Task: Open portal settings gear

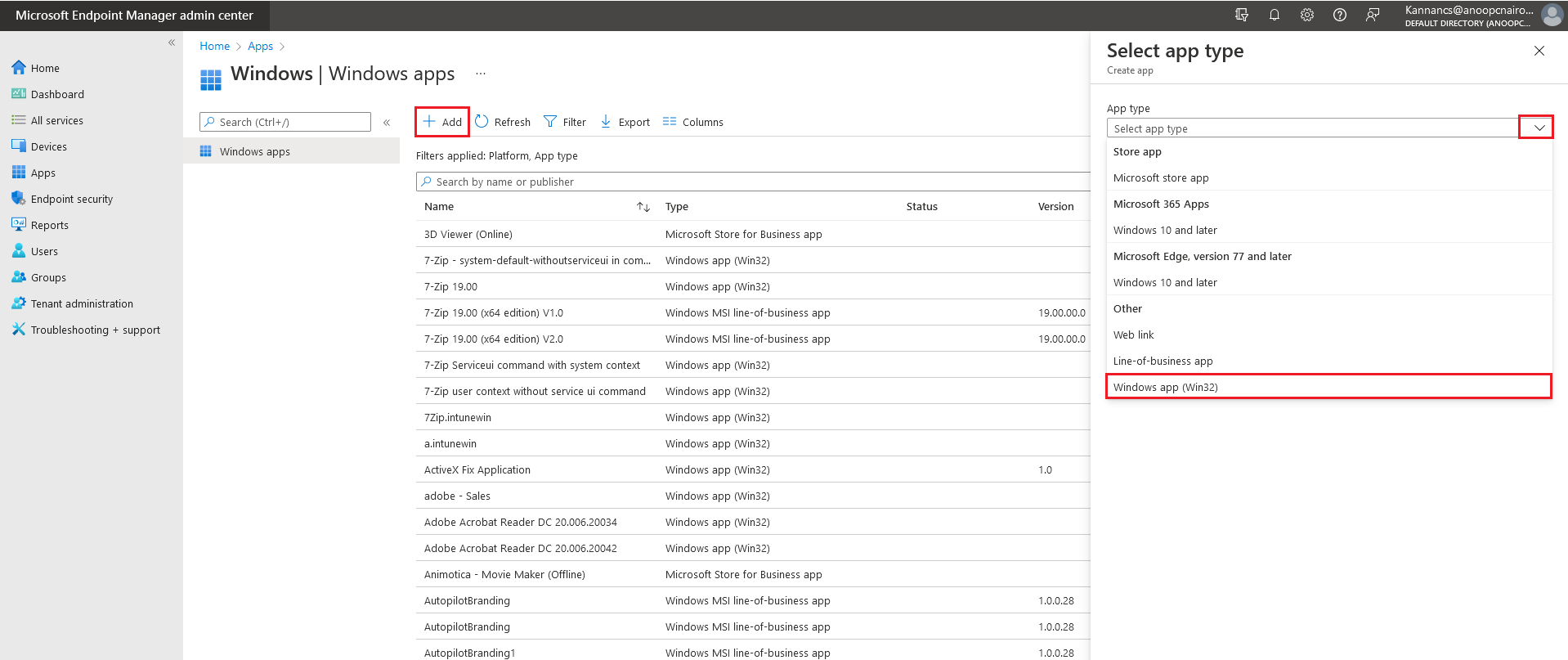Action: tap(1307, 15)
